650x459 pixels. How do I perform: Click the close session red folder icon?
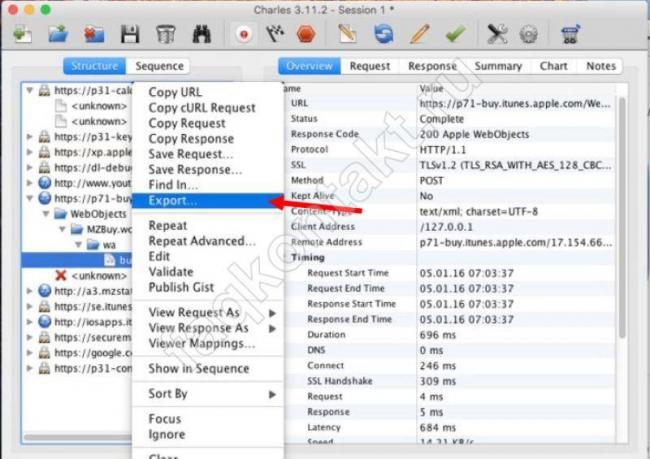coord(94,34)
